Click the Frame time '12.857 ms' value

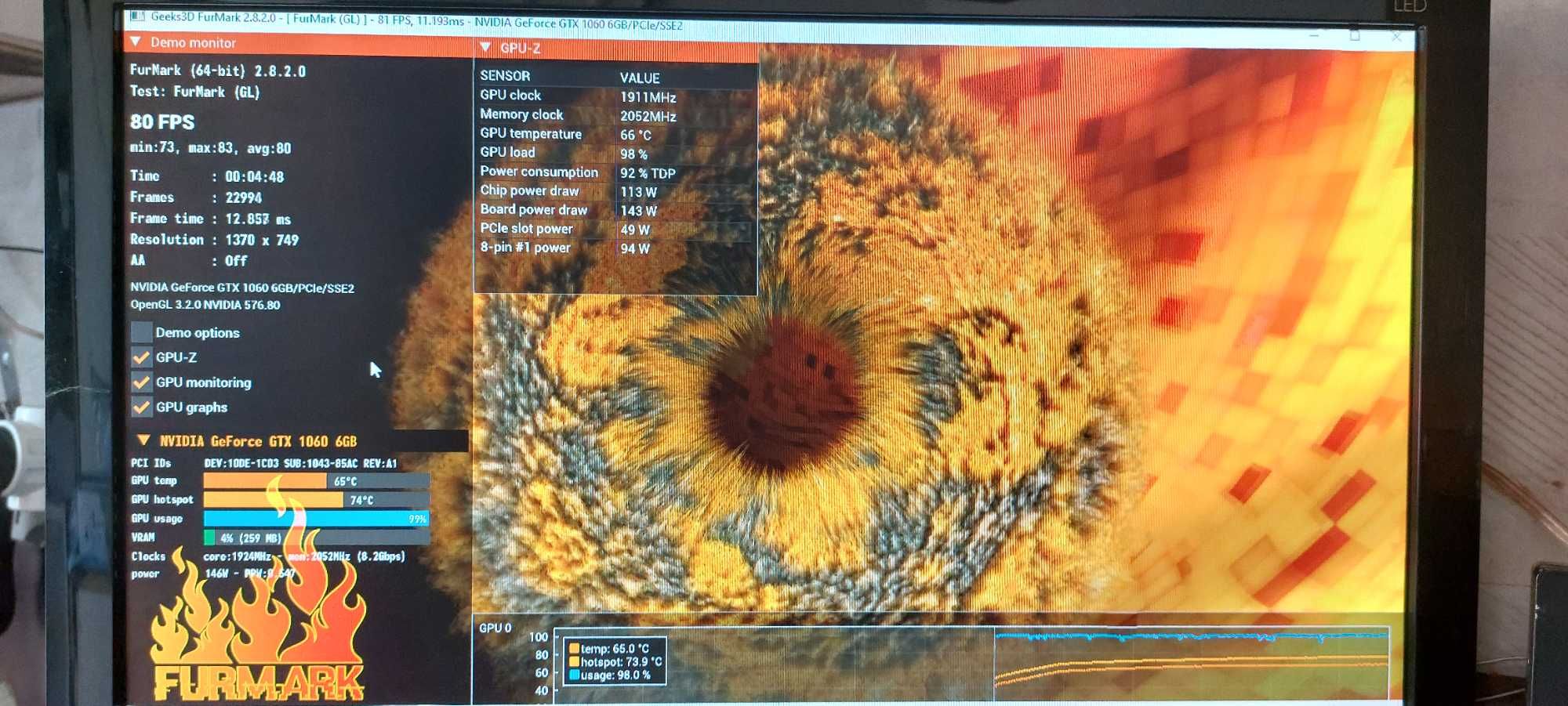click(x=258, y=219)
